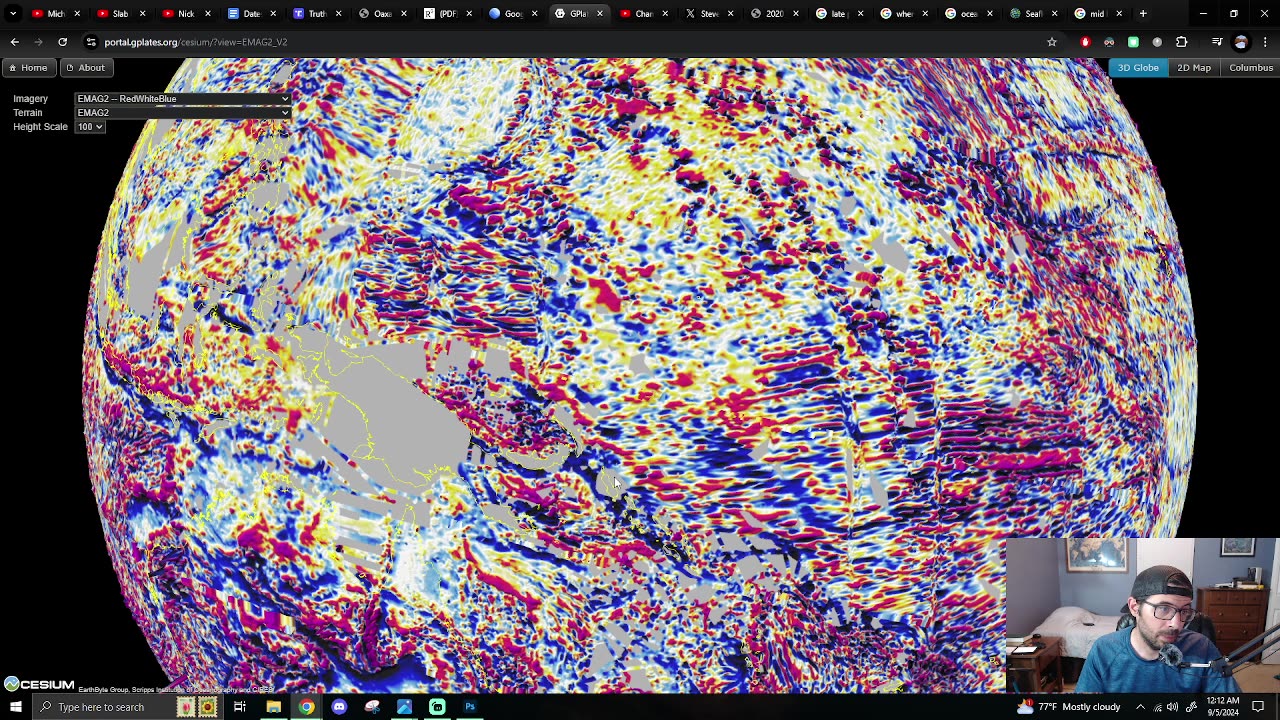Viewport: 1280px width, 720px height.
Task: Switch view to 2D Map
Action: point(1194,67)
